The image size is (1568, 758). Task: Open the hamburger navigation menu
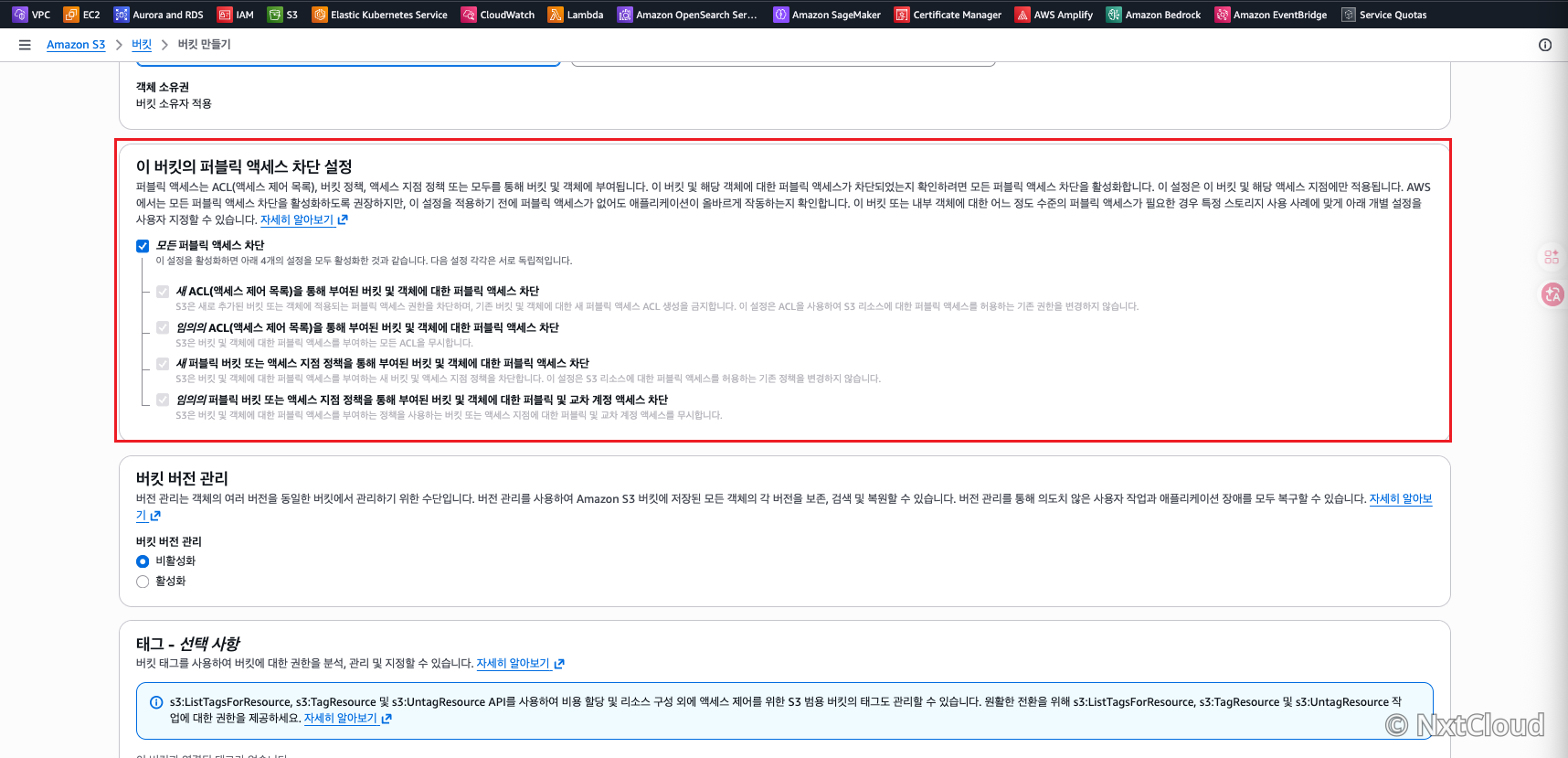click(25, 45)
